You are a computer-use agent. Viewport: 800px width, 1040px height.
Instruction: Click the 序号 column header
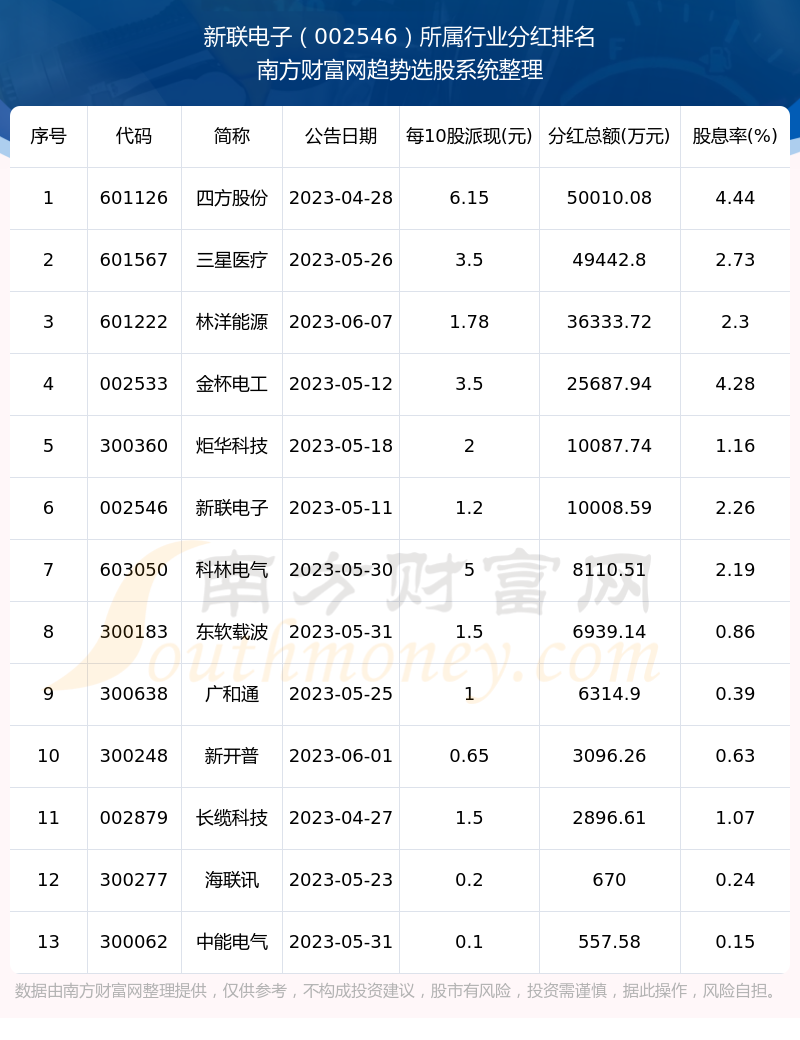point(48,136)
